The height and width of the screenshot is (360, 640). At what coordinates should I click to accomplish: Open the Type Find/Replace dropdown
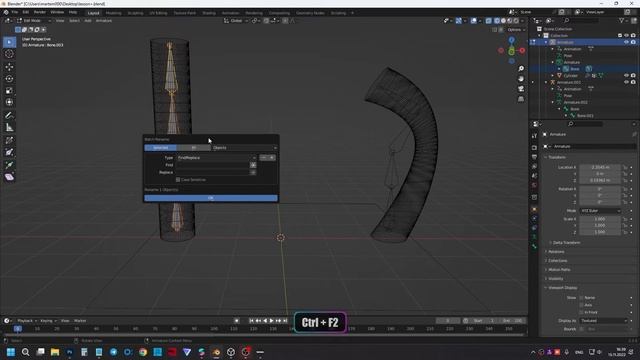pos(217,158)
